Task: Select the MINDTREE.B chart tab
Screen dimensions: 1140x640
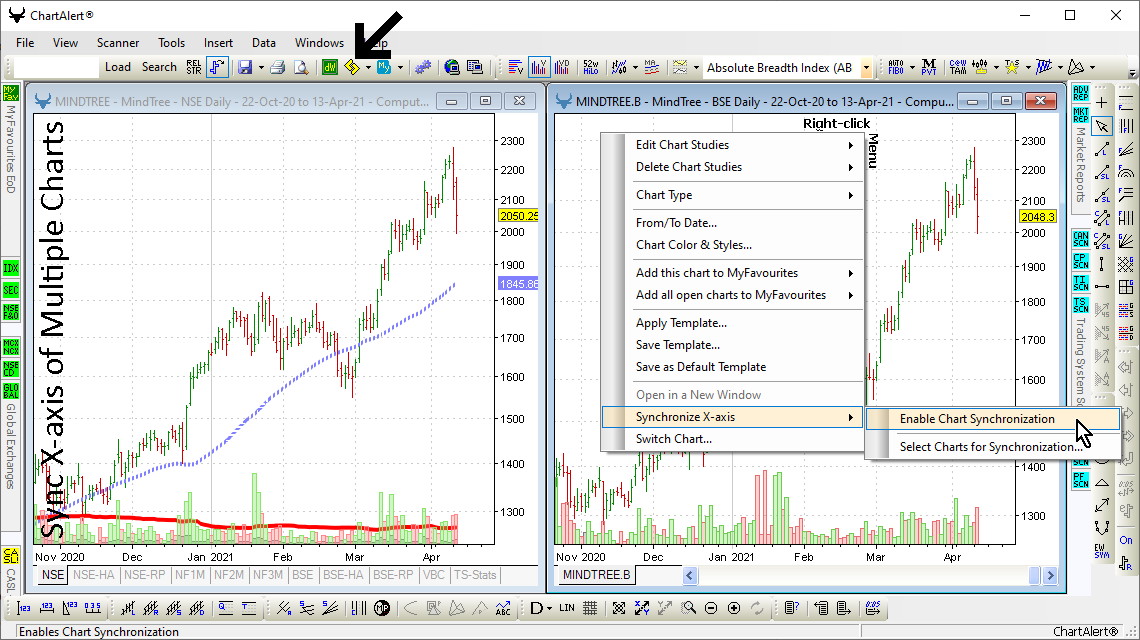Action: [x=596, y=575]
